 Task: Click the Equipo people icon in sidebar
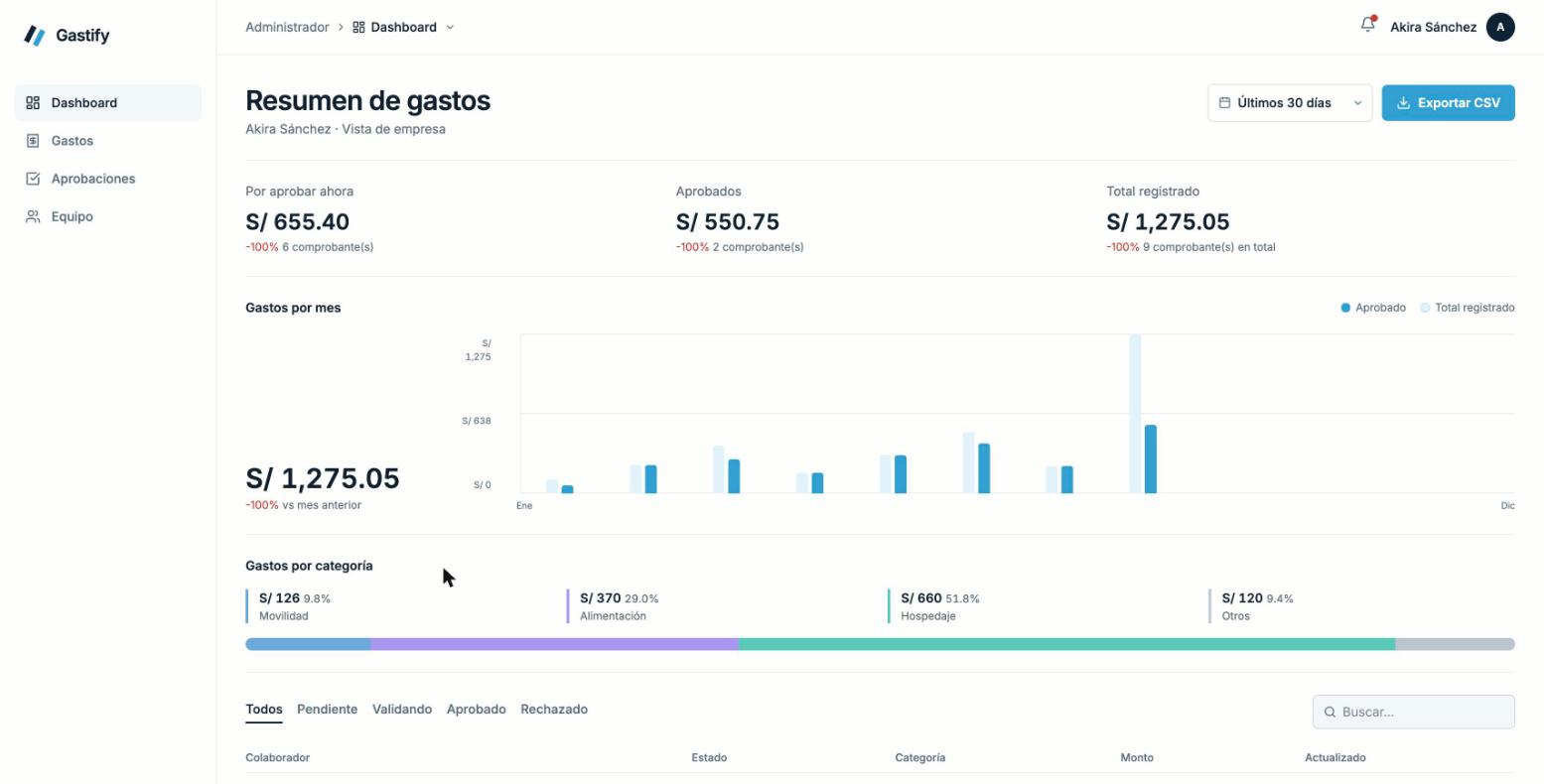(x=33, y=216)
